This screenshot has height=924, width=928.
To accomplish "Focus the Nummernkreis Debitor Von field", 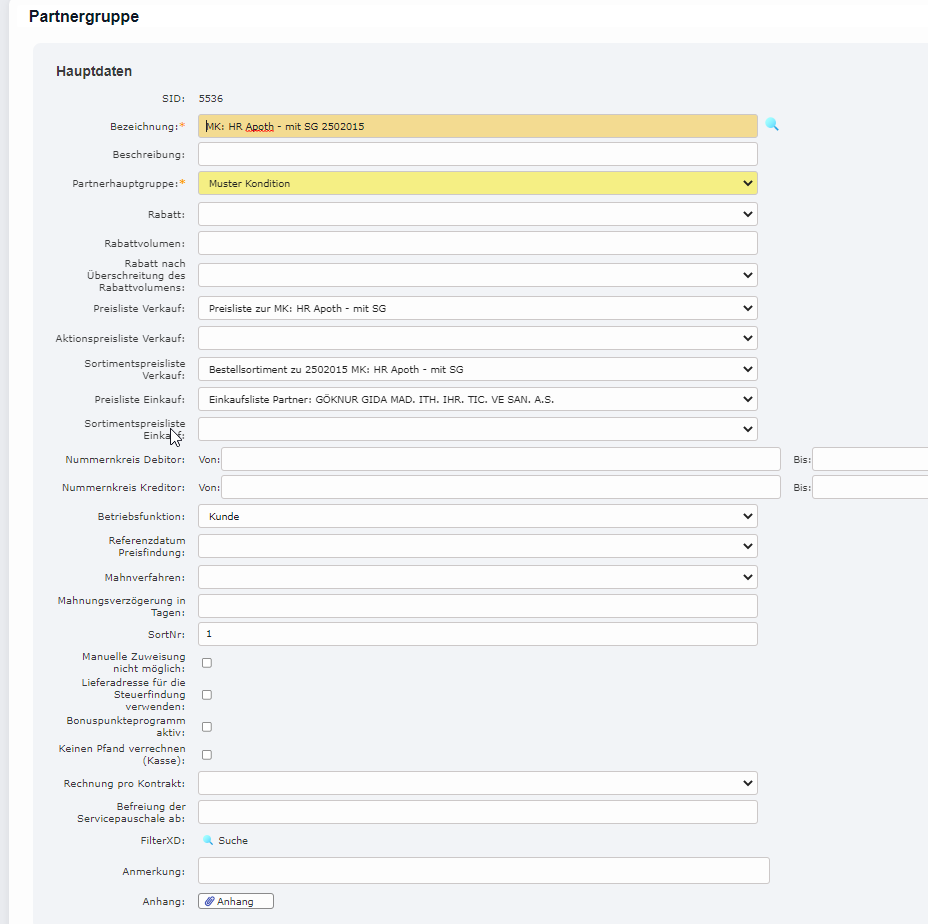I will pyautogui.click(x=500, y=459).
